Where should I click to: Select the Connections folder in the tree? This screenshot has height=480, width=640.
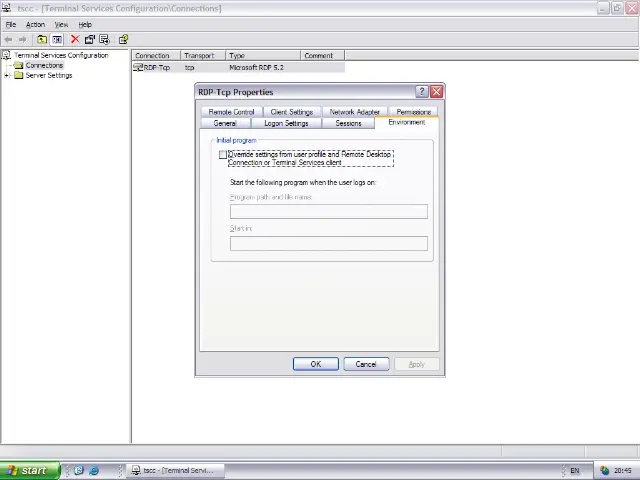(44, 65)
